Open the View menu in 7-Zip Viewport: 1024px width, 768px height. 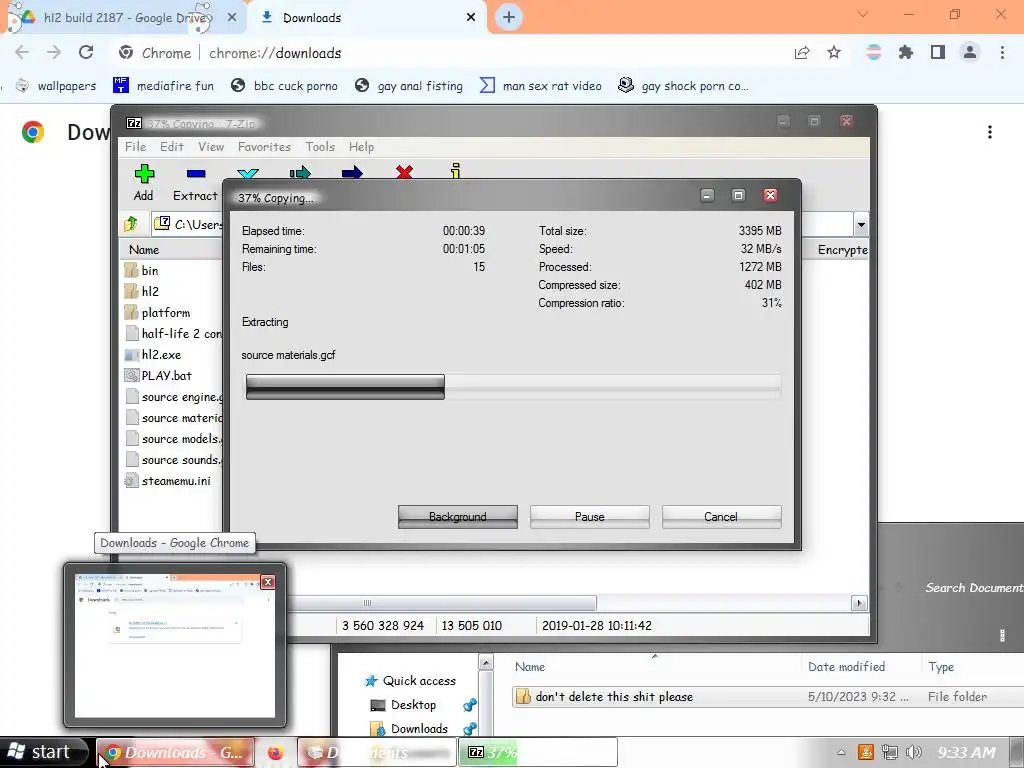[211, 147]
